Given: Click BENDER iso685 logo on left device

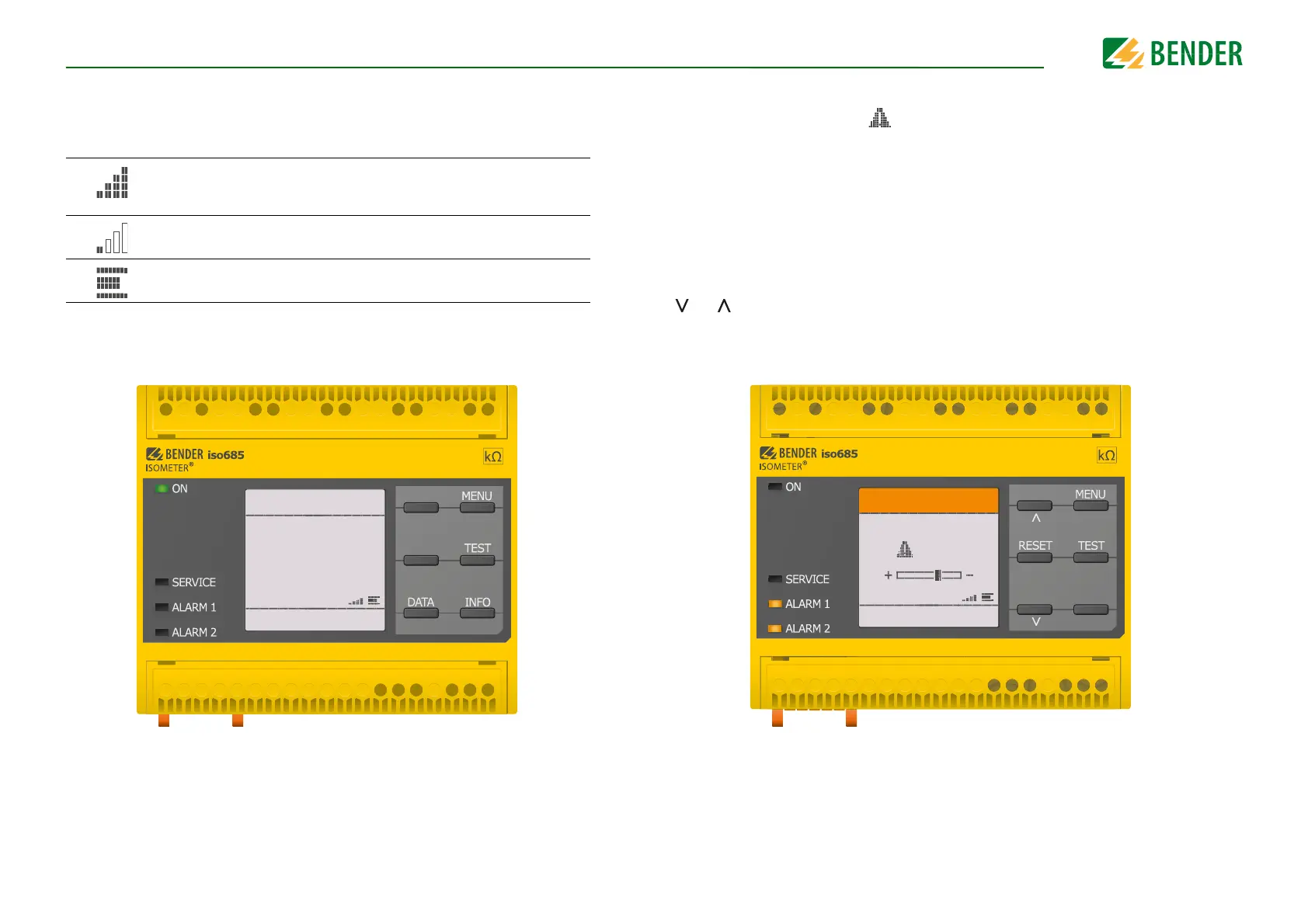Looking at the screenshot, I should 195,454.
